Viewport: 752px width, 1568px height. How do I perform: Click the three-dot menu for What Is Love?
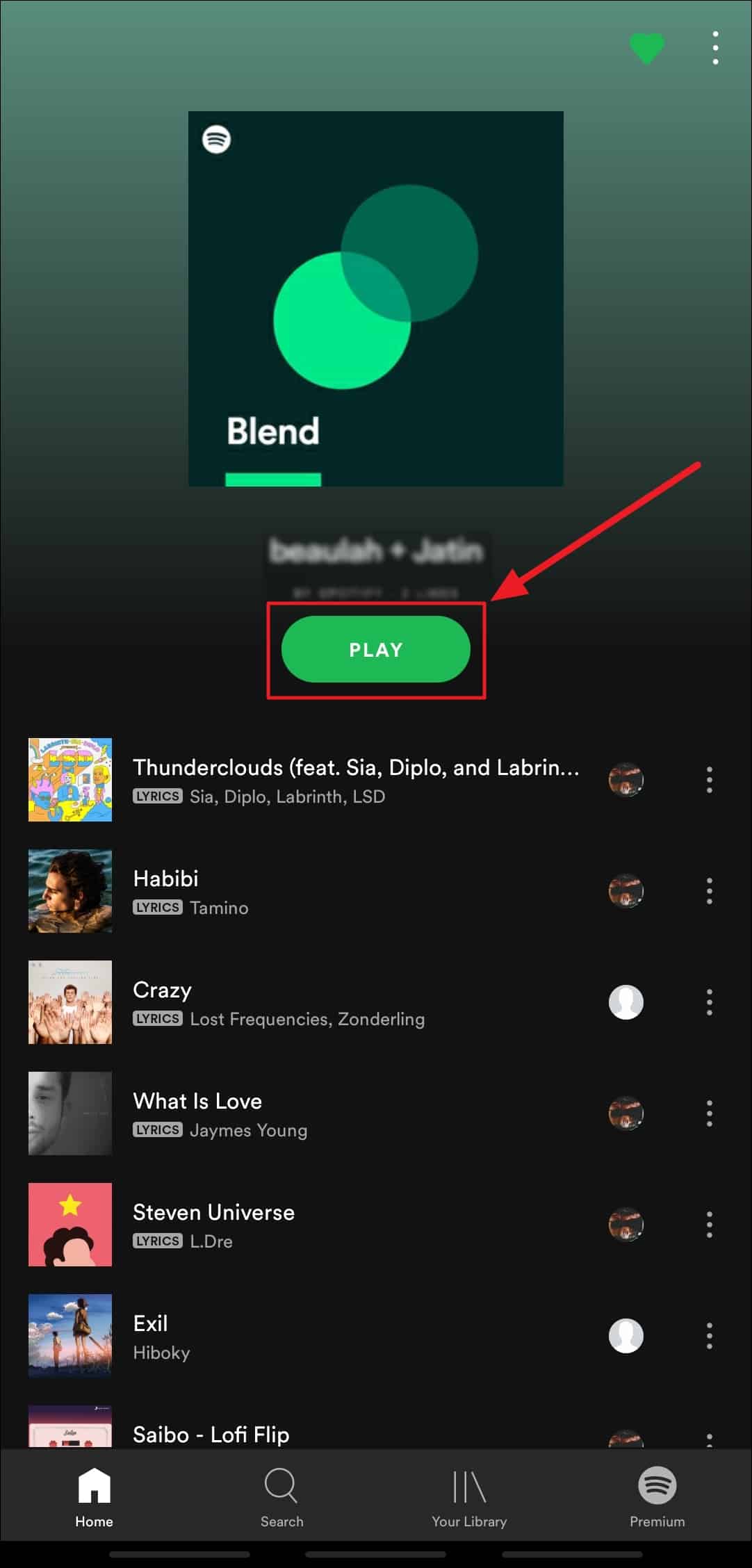tap(709, 1113)
